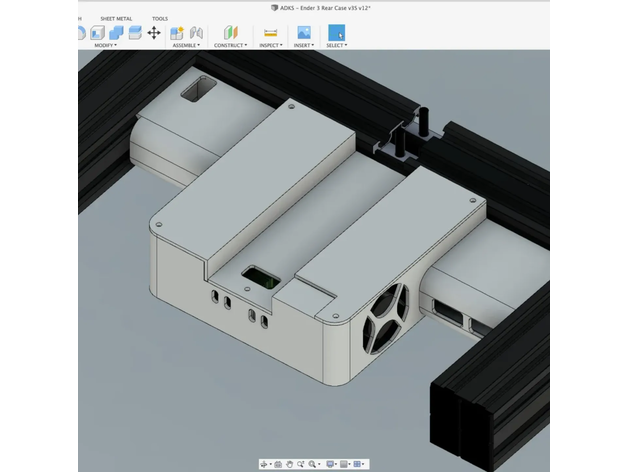This screenshot has width=628, height=472.
Task: Click the Insert image icon
Action: tap(304, 33)
